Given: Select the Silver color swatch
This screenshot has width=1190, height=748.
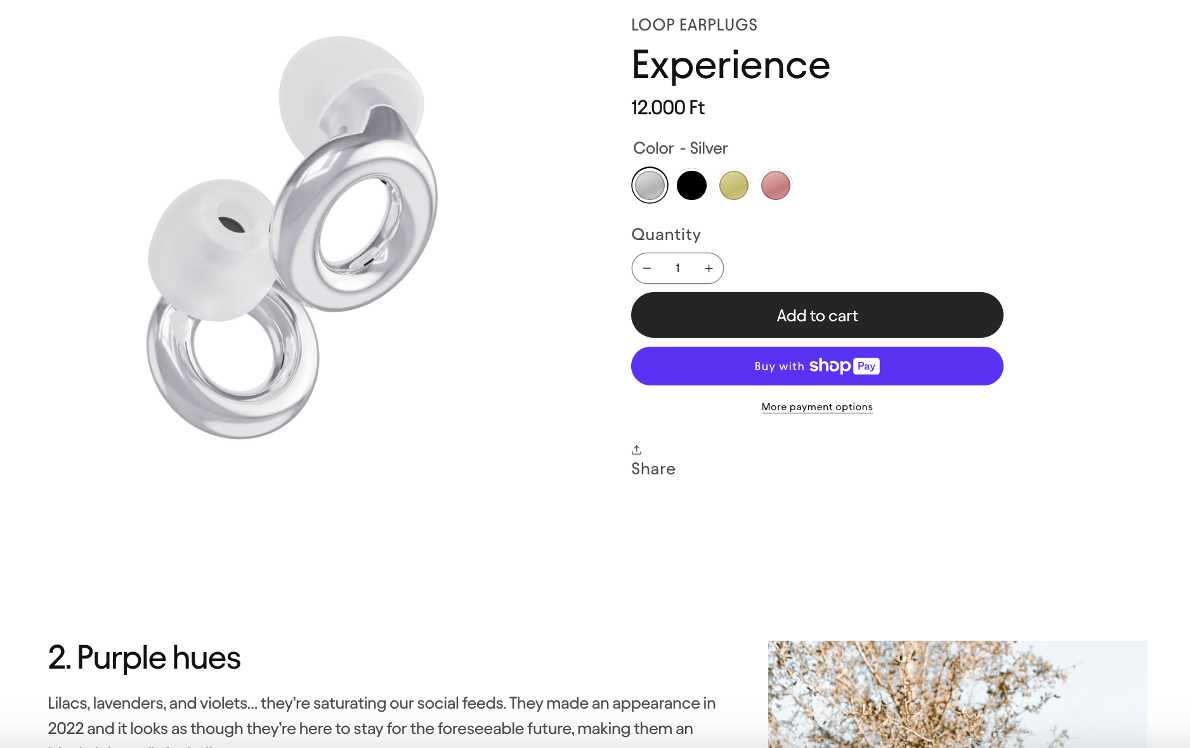Looking at the screenshot, I should [x=650, y=185].
